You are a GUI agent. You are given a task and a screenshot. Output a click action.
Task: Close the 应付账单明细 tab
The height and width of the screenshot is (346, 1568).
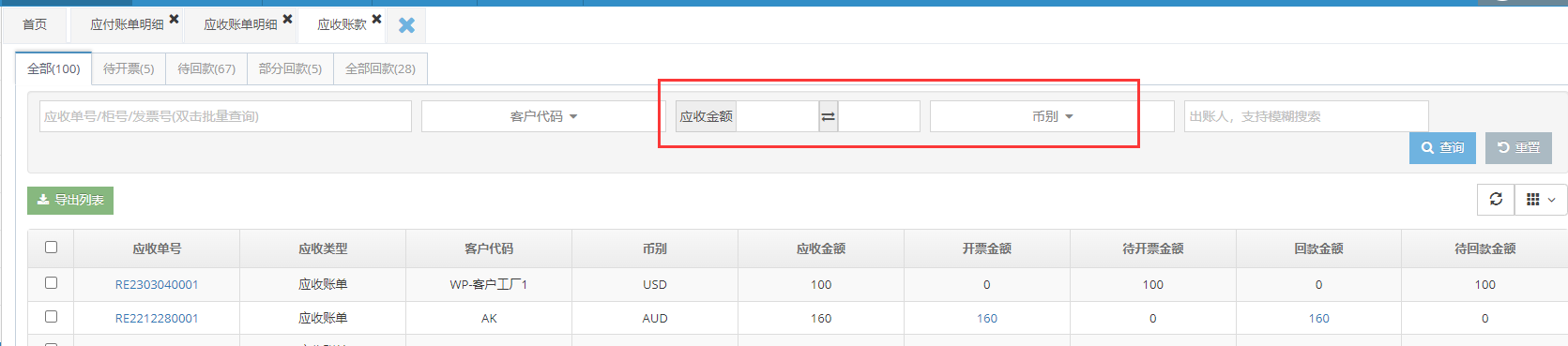(x=174, y=19)
